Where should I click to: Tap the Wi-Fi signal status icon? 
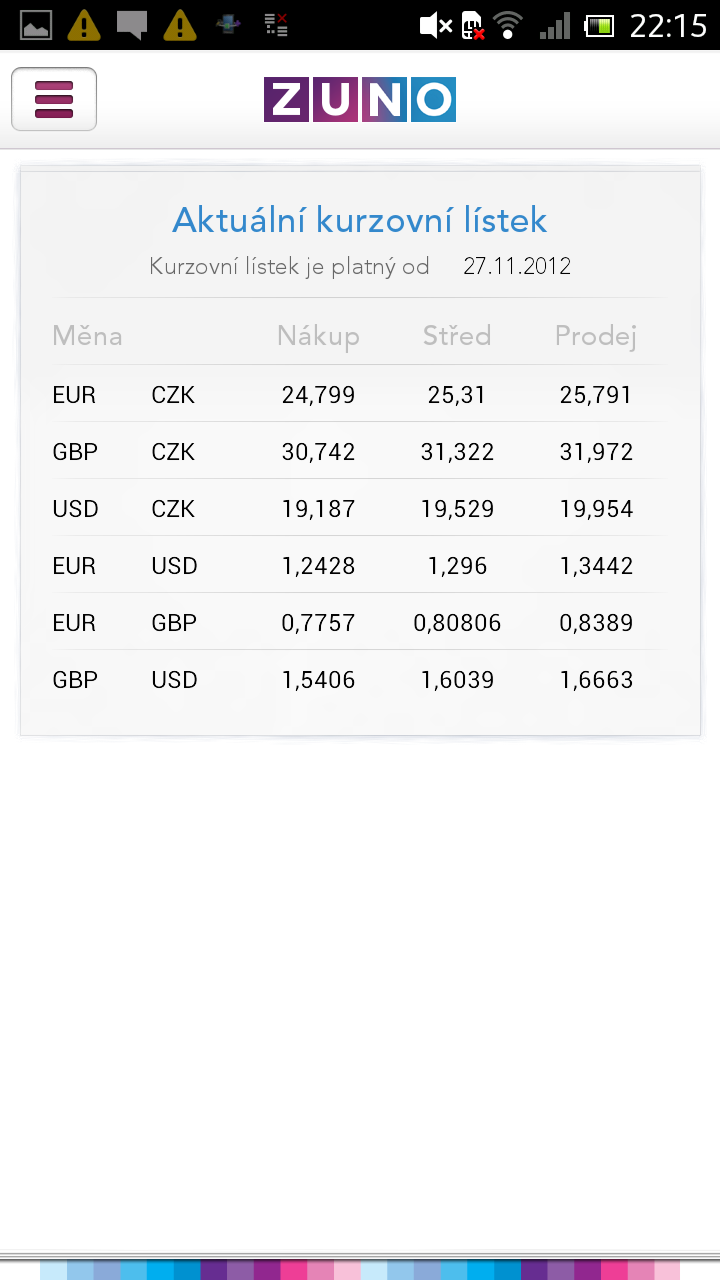point(508,25)
